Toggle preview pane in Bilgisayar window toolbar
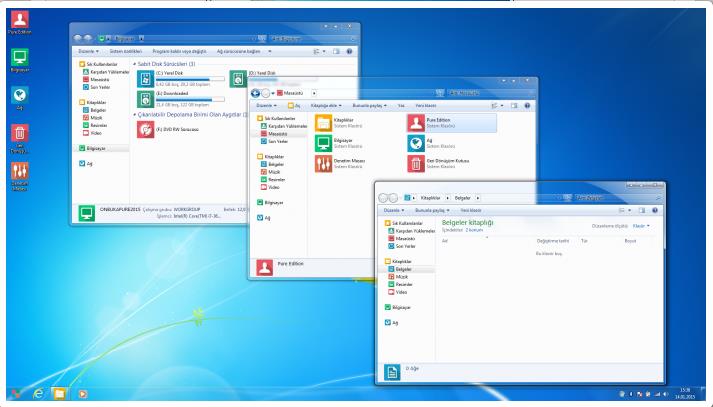713x407 pixels. click(336, 51)
